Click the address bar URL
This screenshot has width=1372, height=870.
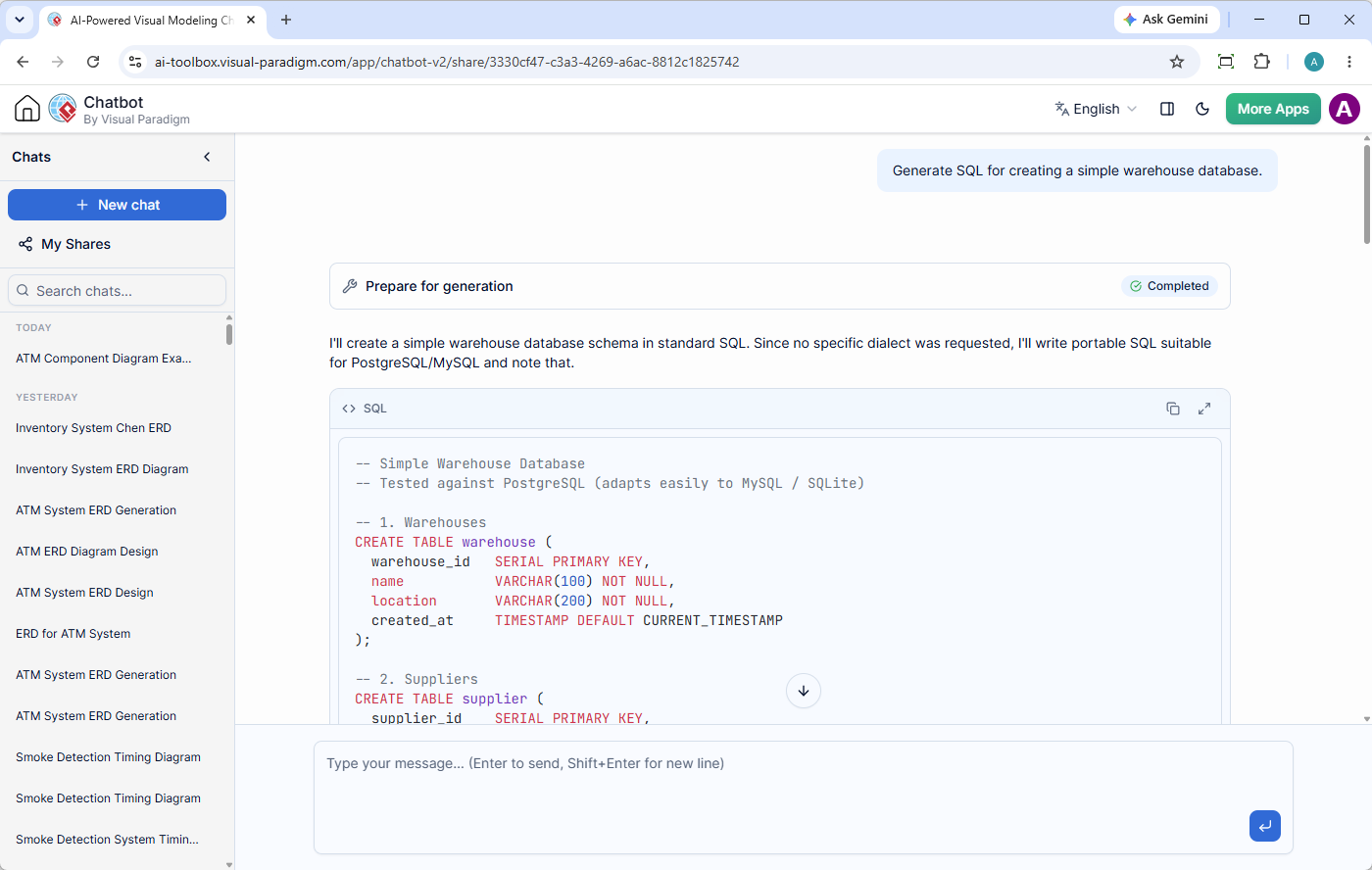(x=447, y=62)
